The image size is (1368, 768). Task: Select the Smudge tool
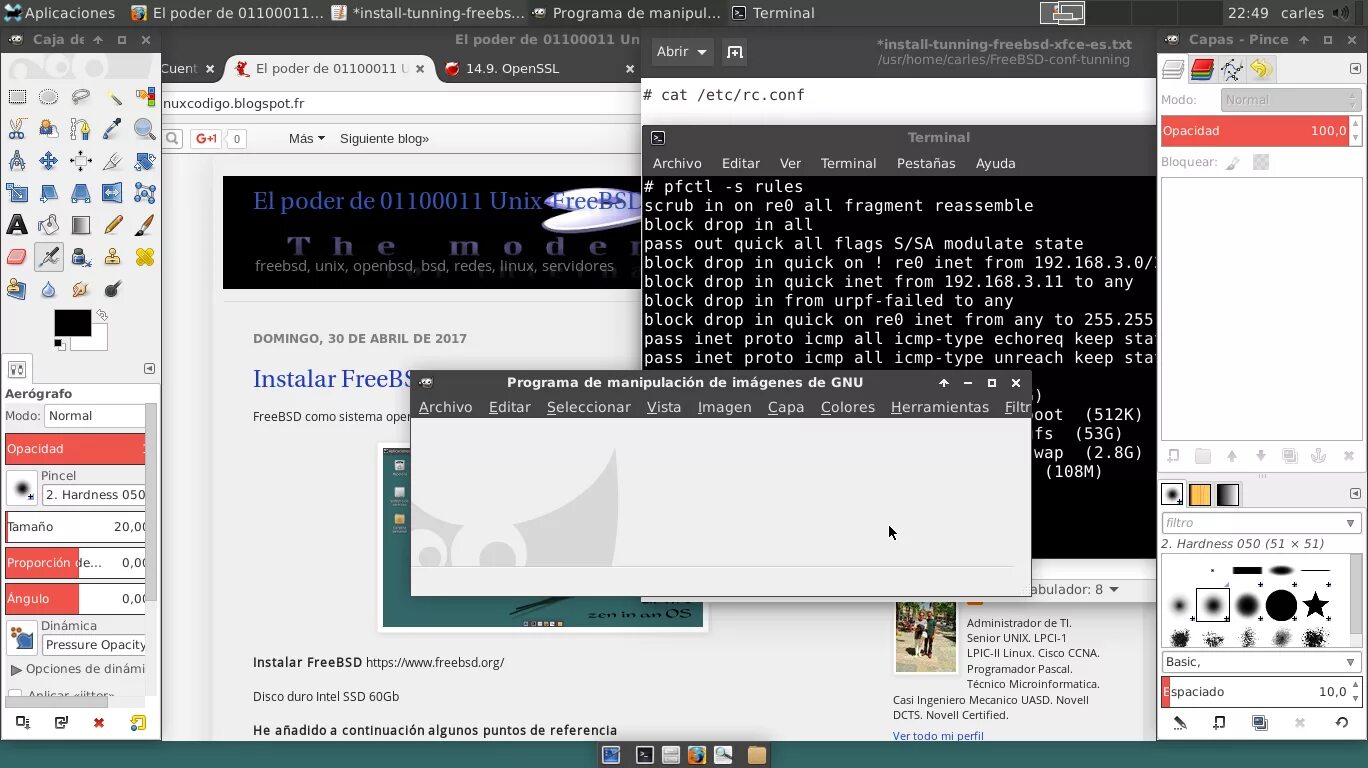point(81,289)
